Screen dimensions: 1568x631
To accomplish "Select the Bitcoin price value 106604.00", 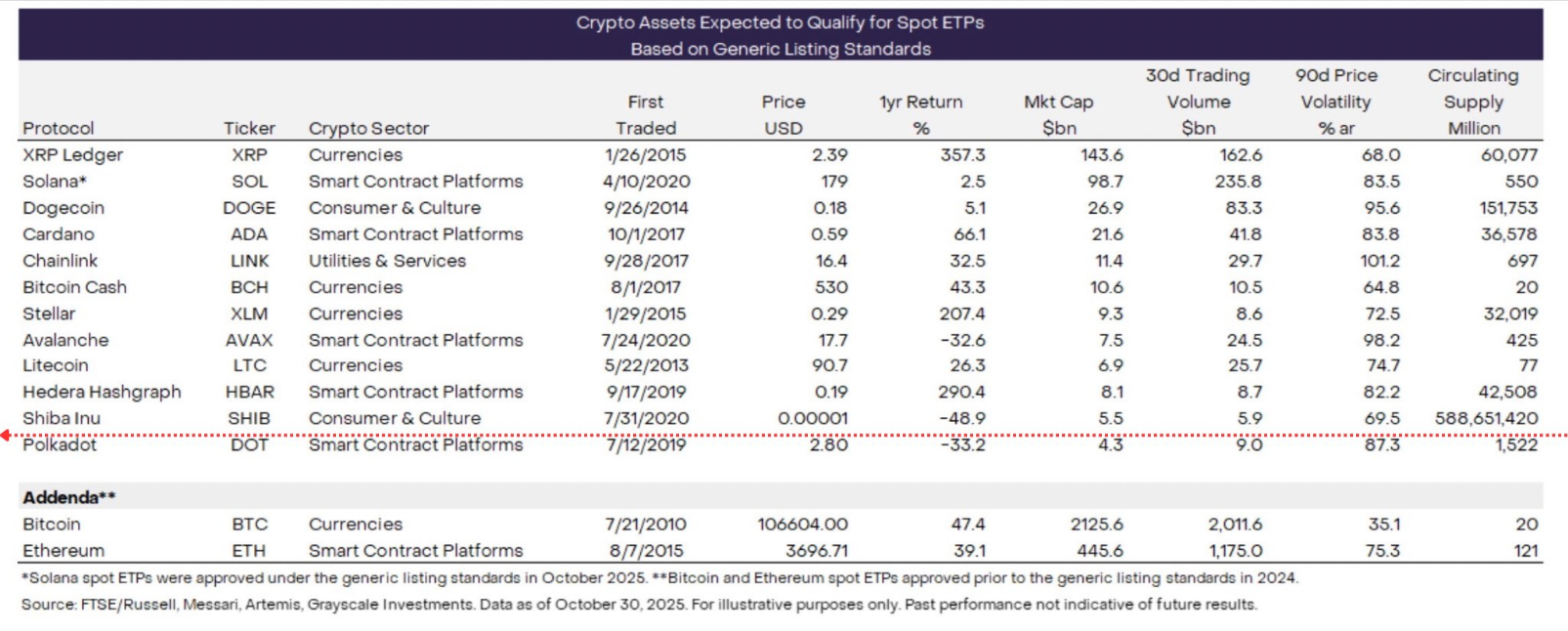I will coord(802,525).
